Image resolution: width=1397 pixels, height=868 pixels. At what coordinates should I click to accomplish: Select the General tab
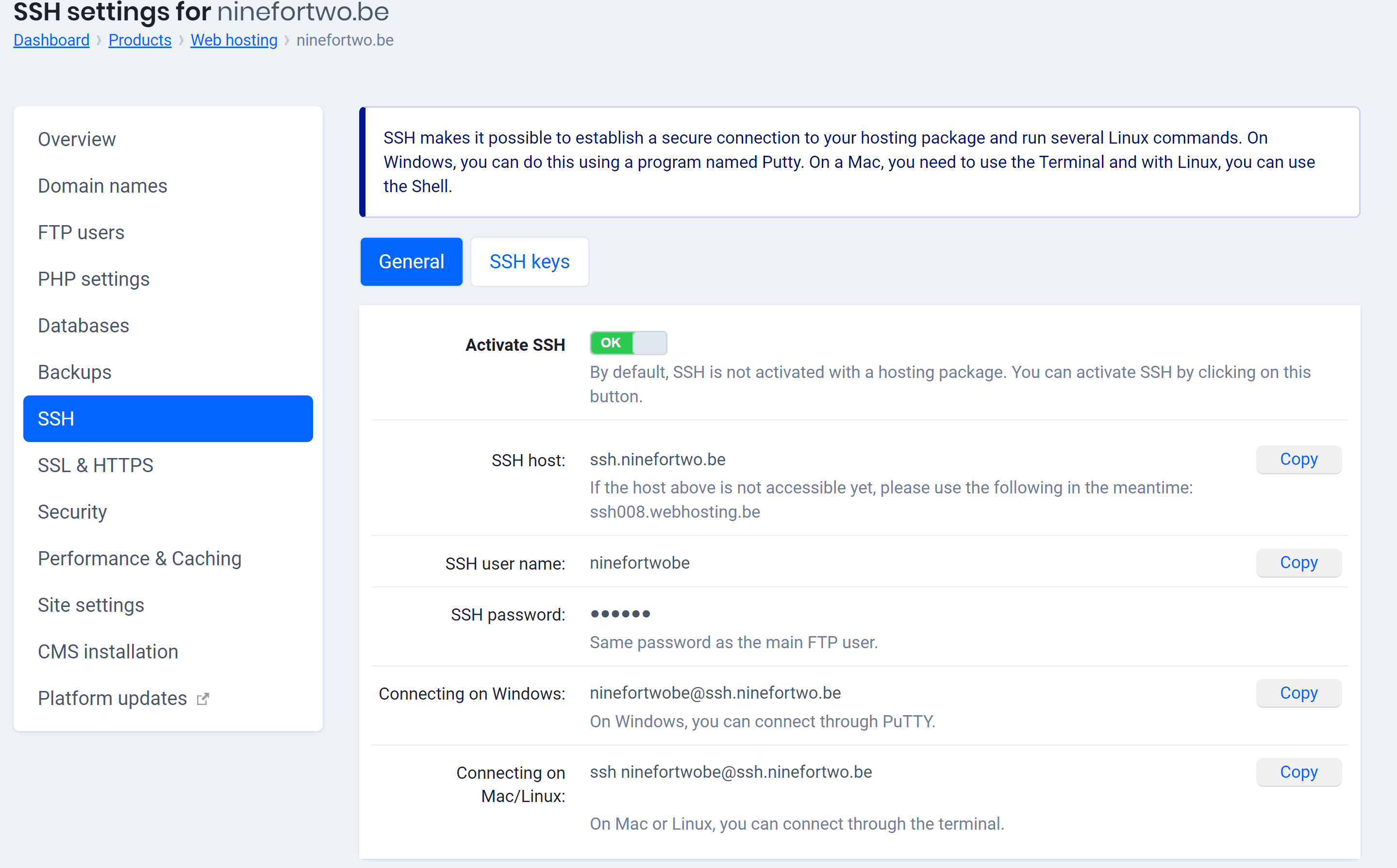411,262
